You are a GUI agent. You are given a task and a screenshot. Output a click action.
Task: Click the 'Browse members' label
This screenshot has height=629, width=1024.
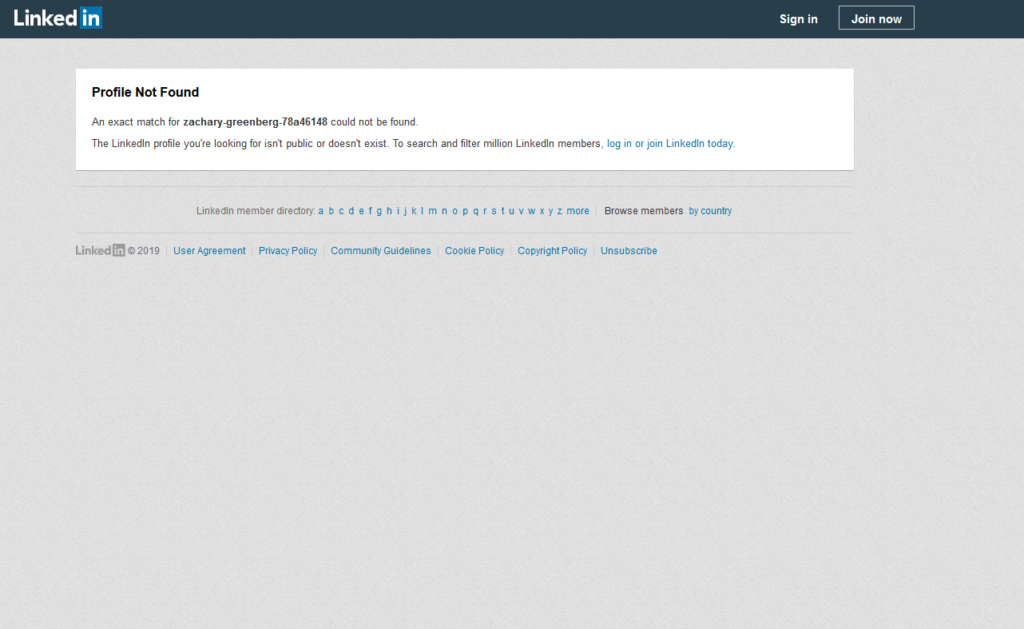point(643,211)
